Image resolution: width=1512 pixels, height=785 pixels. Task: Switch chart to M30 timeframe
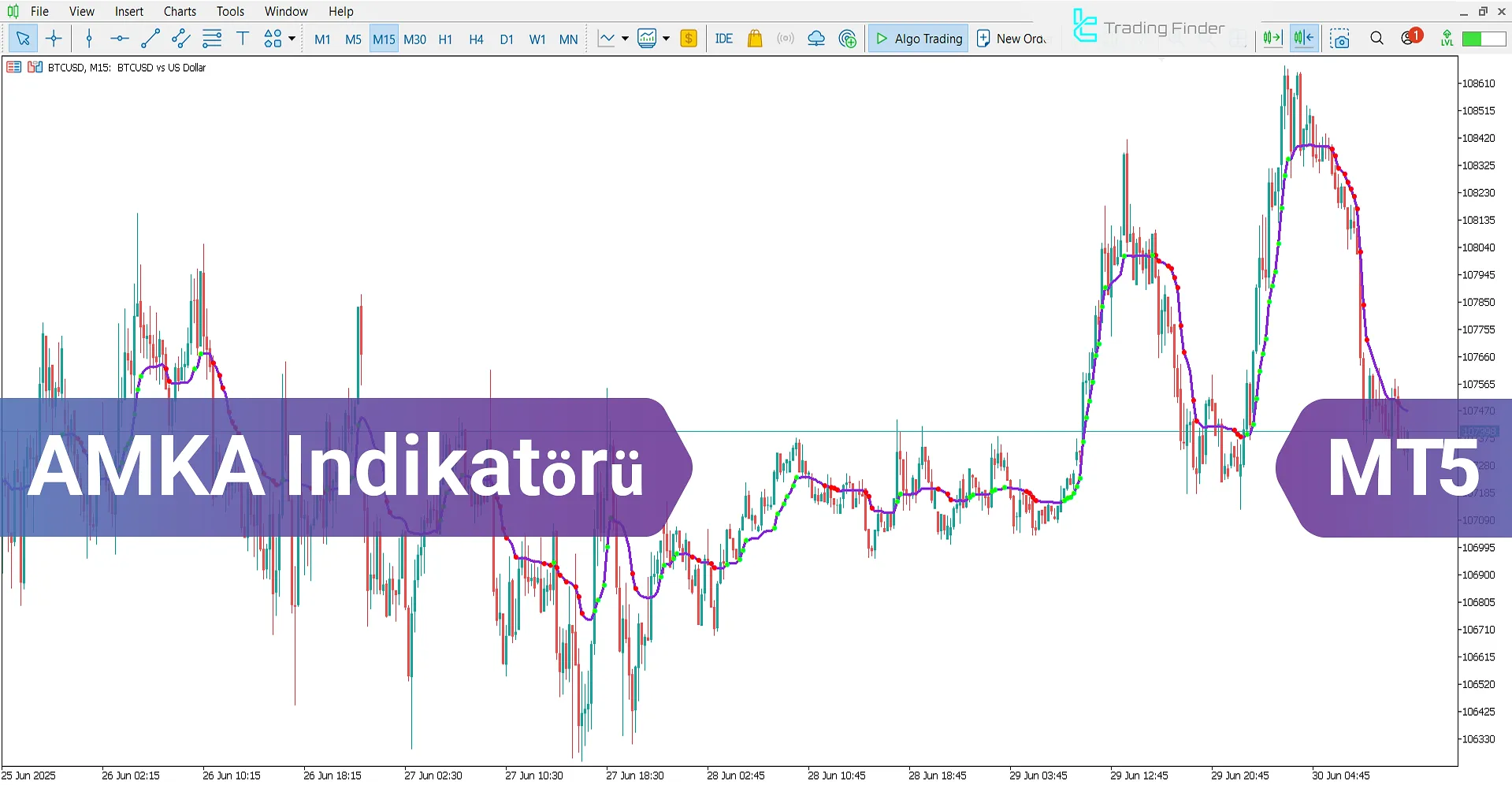(414, 39)
